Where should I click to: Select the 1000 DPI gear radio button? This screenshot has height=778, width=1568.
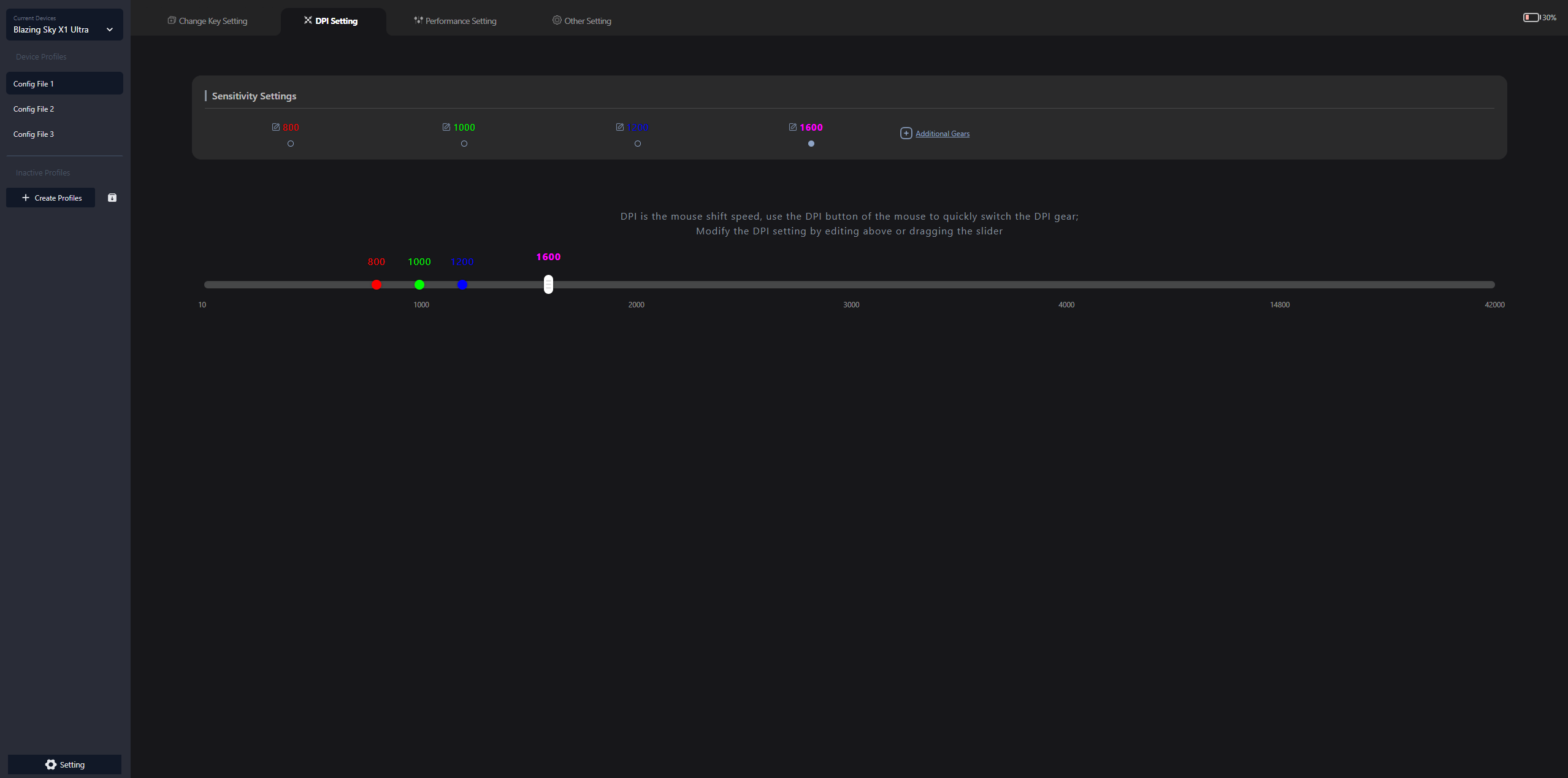[x=464, y=144]
